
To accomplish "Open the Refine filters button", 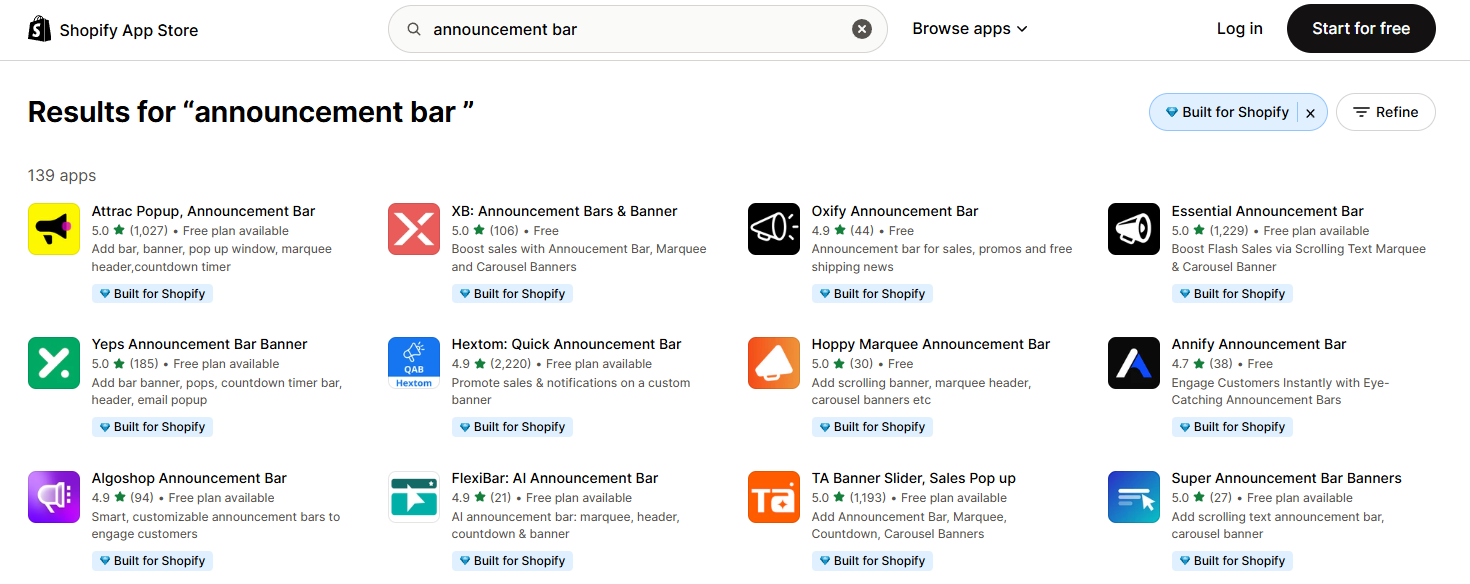I will 1385,112.
